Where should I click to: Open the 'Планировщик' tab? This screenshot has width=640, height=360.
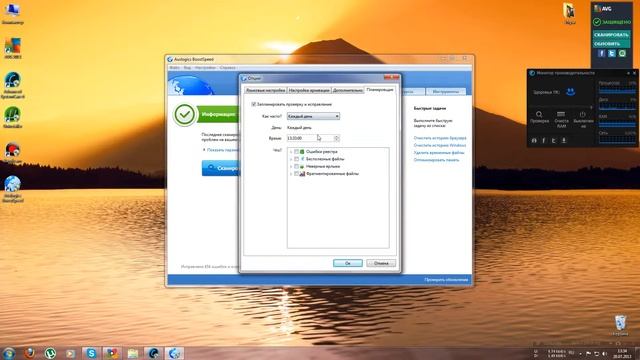[x=380, y=89]
